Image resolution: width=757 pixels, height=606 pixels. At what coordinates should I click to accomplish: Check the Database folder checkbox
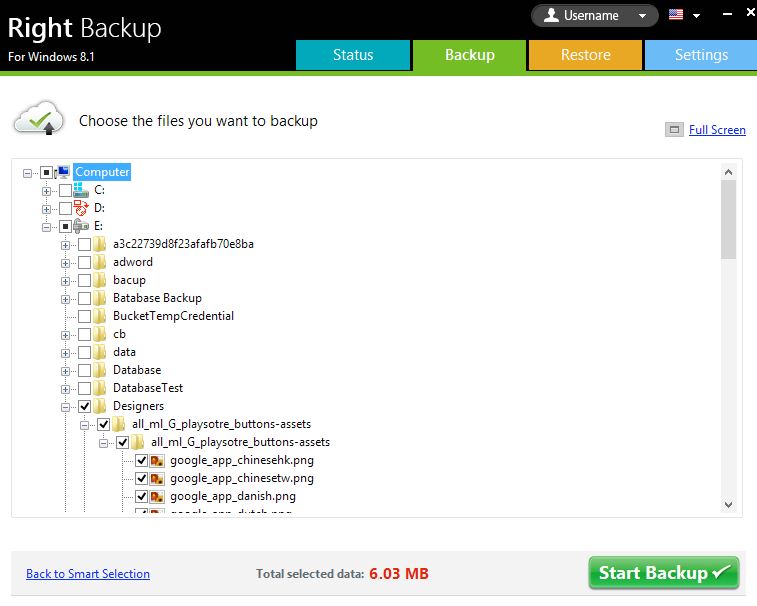point(84,371)
